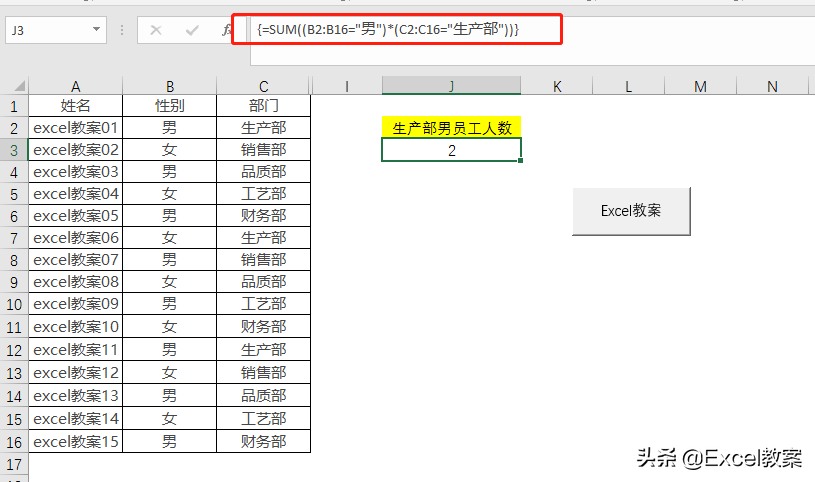
Task: Select column C header
Action: tap(264, 86)
